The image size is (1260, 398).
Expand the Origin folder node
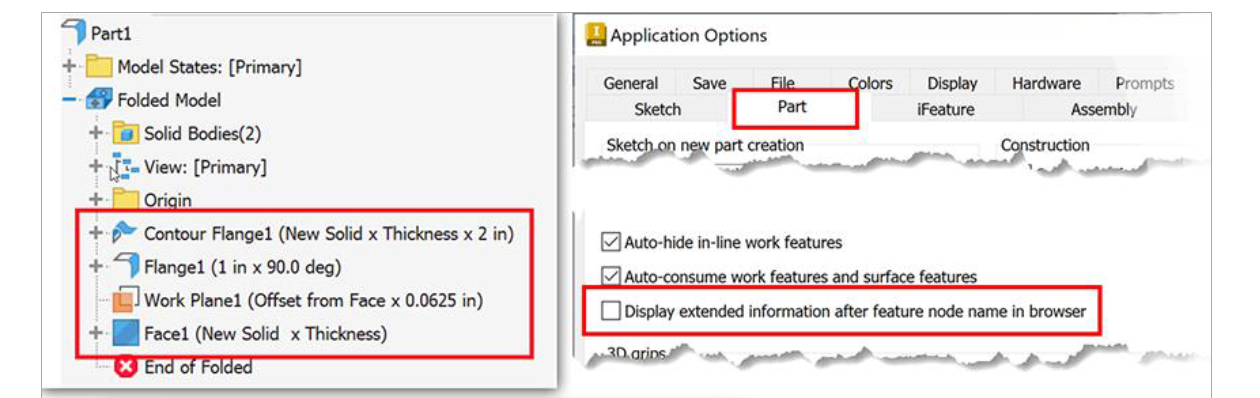pos(96,200)
